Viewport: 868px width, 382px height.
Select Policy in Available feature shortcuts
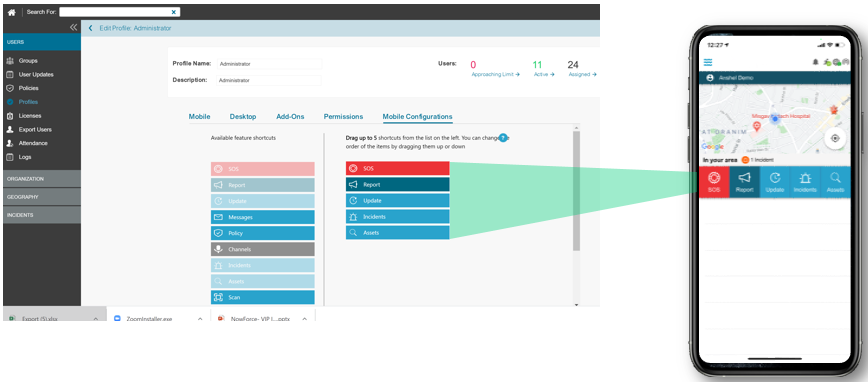tap(262, 233)
